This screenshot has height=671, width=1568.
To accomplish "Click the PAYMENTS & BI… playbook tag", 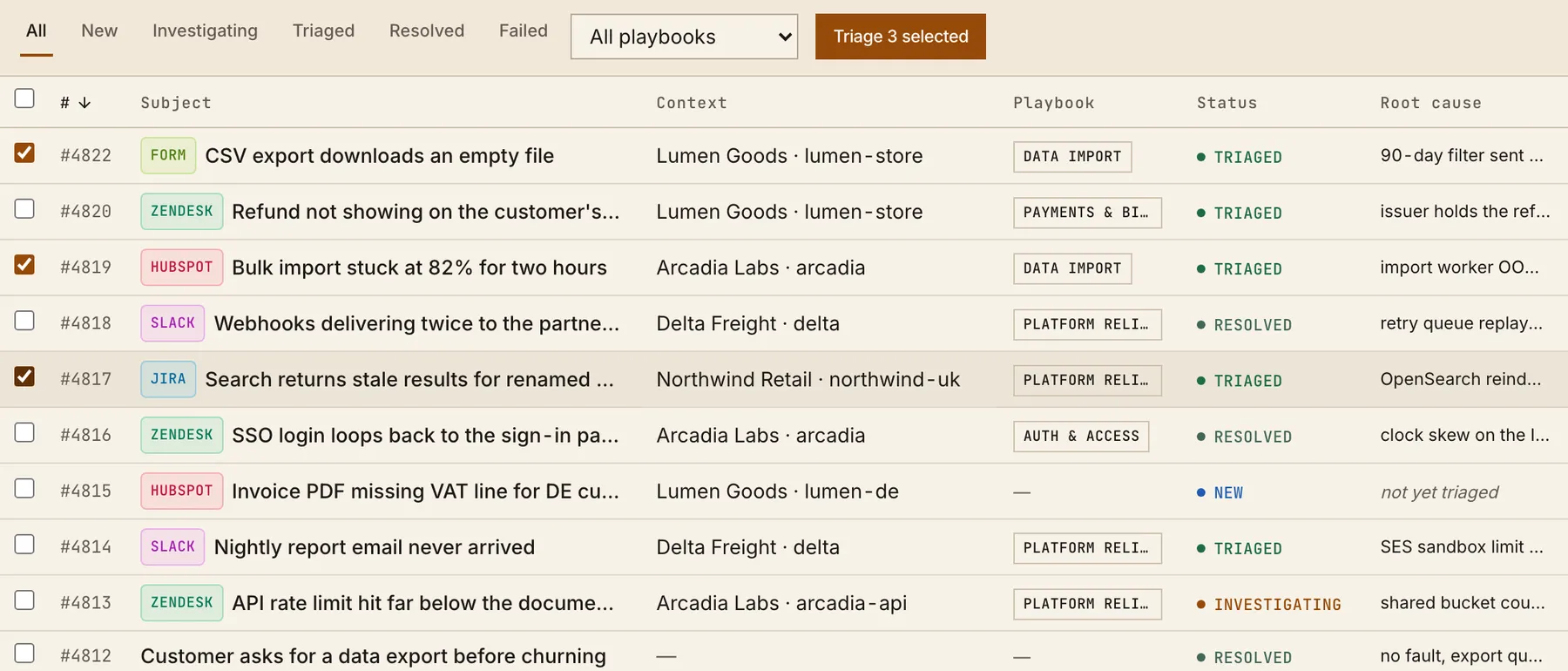I will [x=1087, y=213].
